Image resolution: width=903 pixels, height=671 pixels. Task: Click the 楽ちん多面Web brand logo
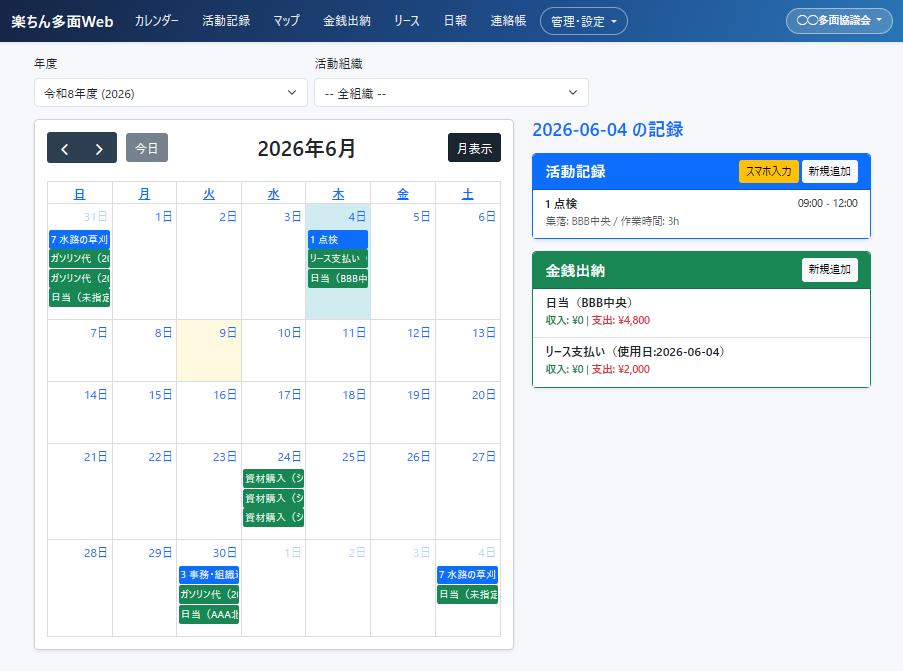(62, 21)
